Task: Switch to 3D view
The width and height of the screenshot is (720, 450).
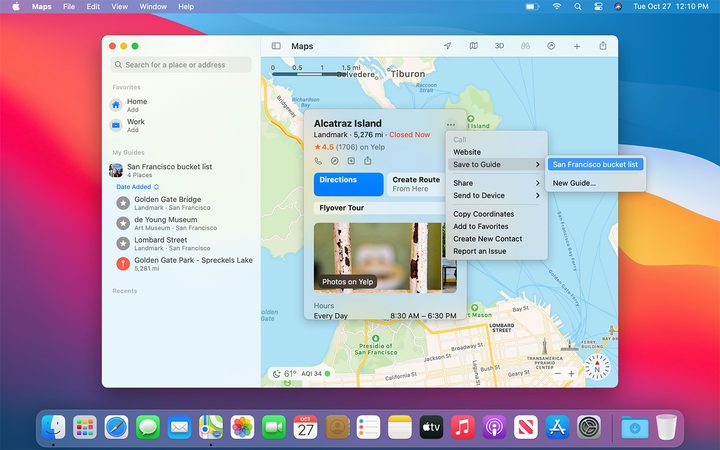Action: (x=499, y=46)
